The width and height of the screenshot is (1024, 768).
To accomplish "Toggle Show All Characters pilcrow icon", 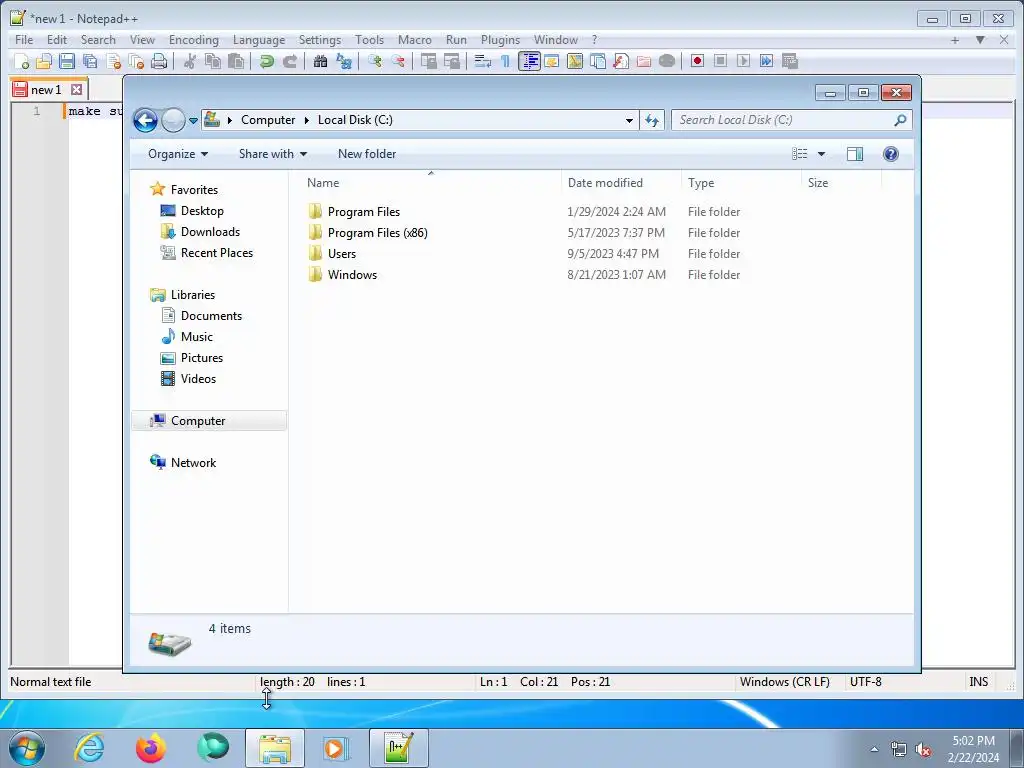I will 505,61.
